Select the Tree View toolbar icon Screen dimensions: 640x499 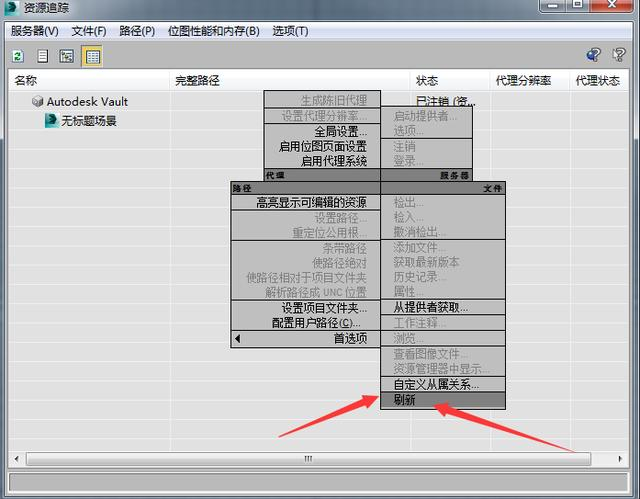point(67,56)
